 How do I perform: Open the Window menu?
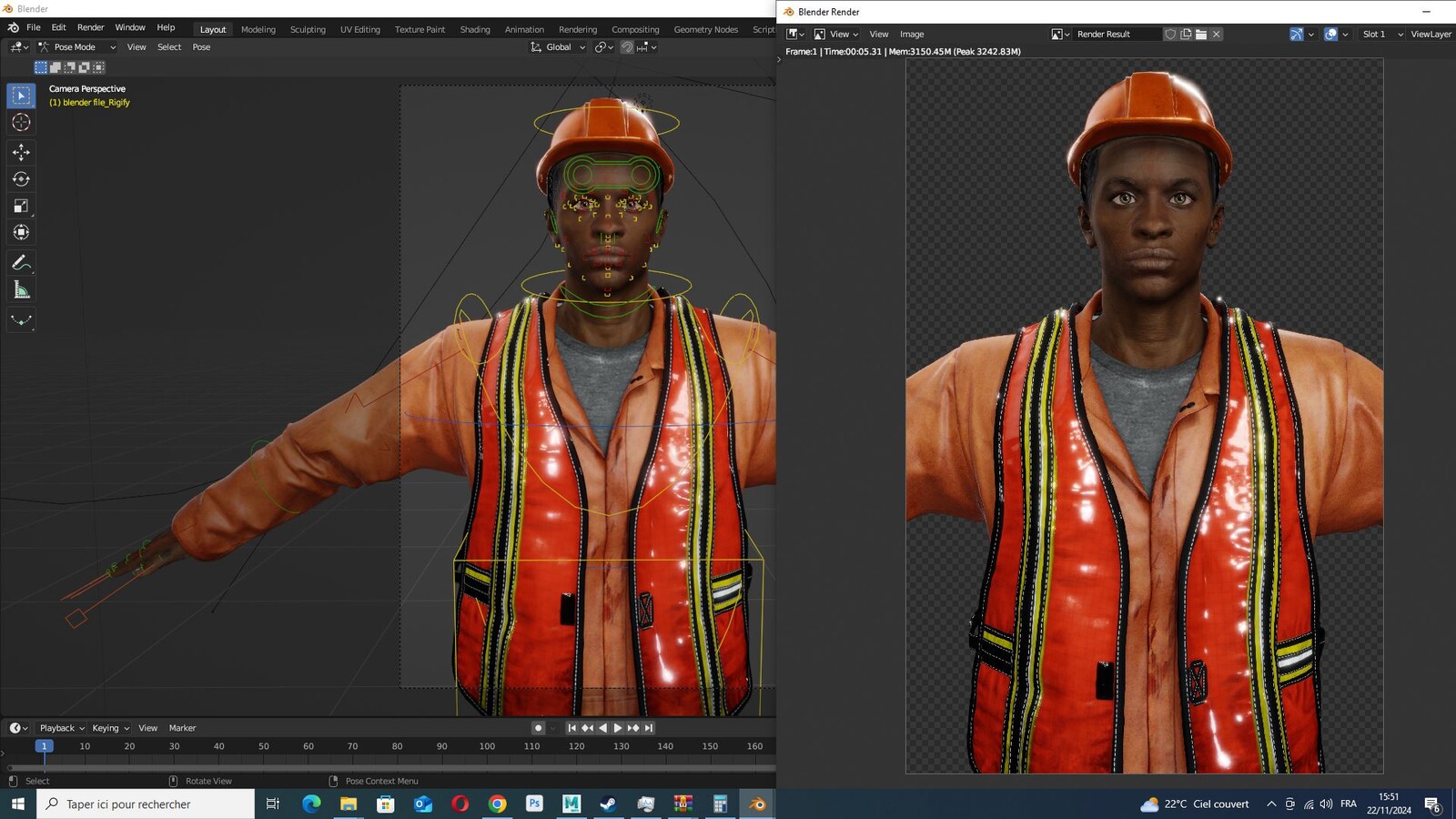(x=130, y=28)
